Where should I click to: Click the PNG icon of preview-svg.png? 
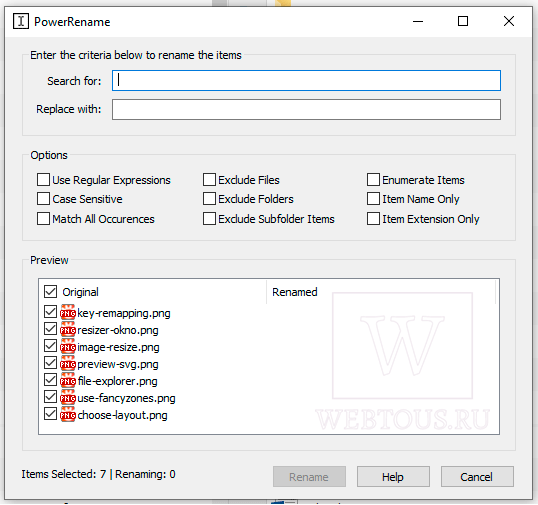pos(68,363)
